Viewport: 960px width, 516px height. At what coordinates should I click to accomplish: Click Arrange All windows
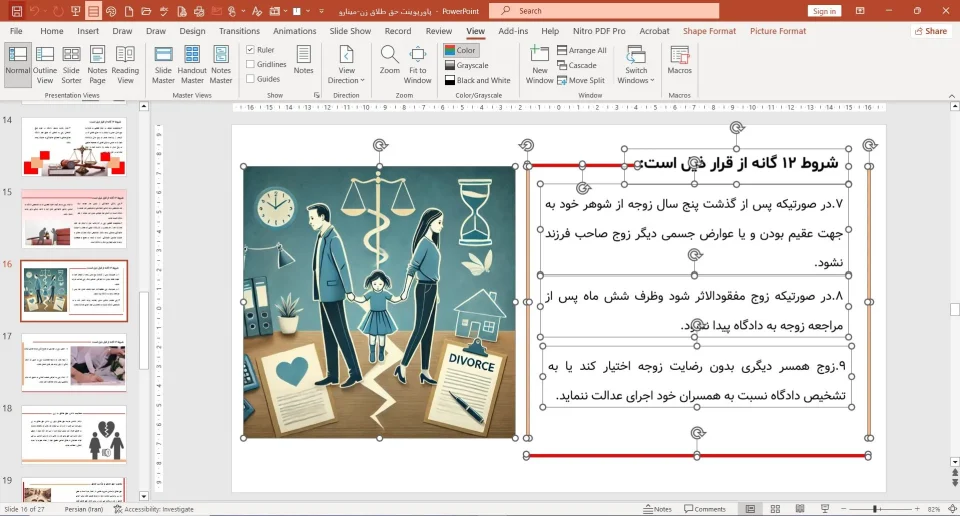click(x=582, y=50)
